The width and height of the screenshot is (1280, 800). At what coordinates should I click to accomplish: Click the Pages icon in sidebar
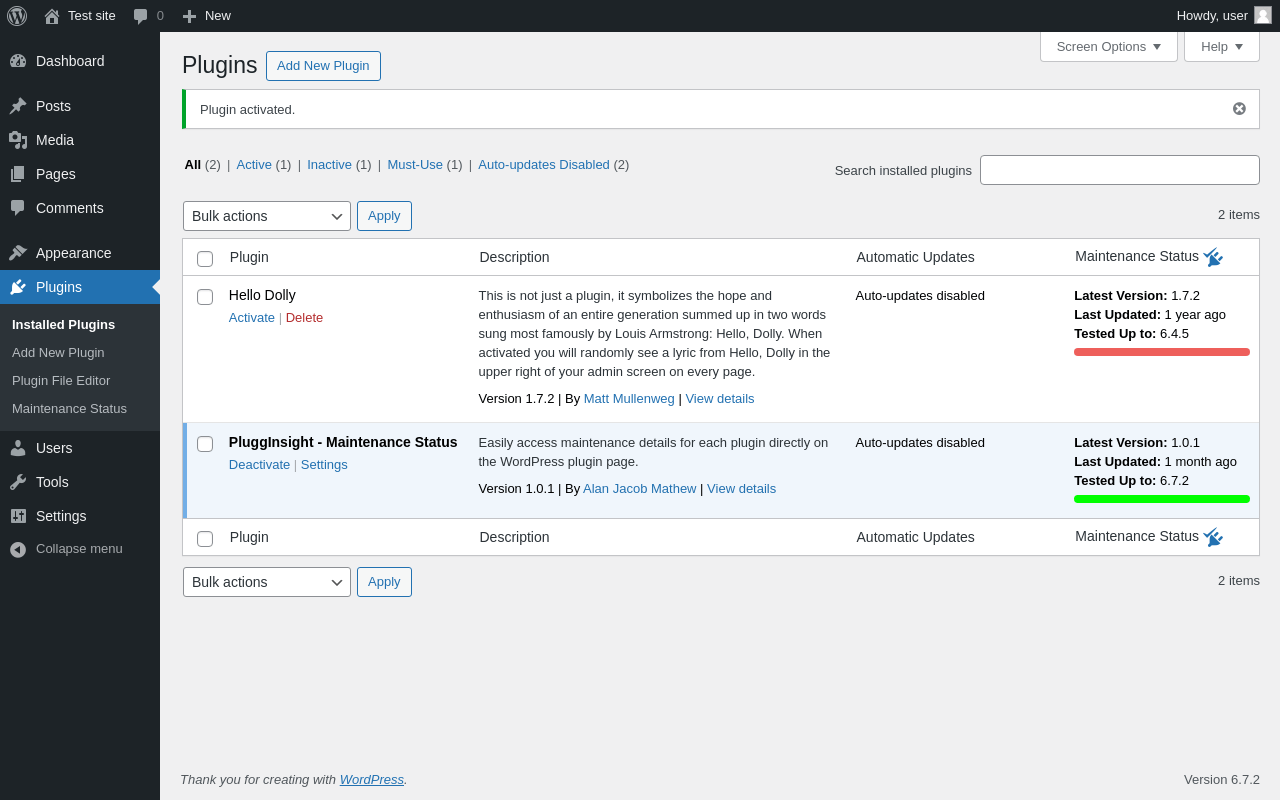[18, 174]
